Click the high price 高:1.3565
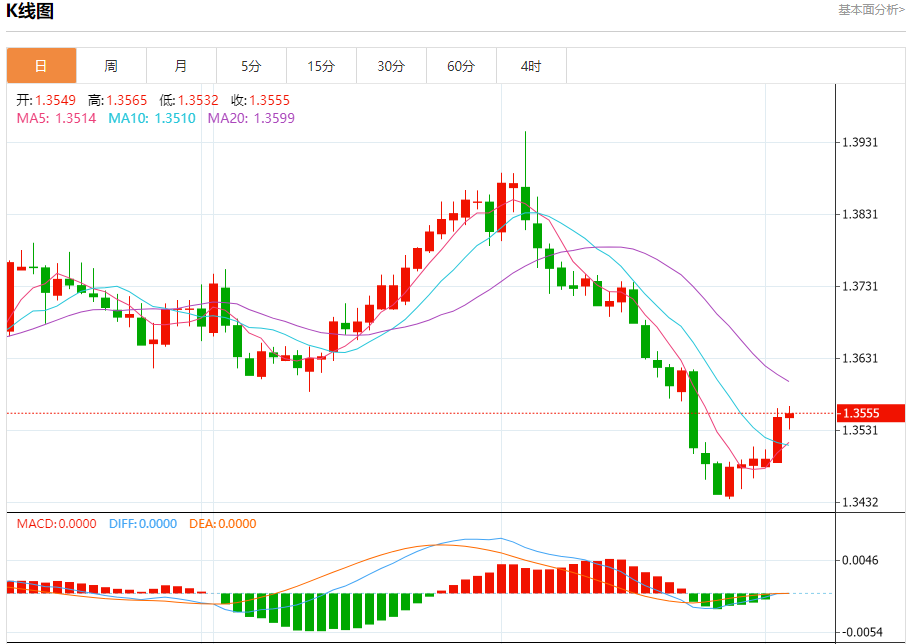 tap(118, 100)
